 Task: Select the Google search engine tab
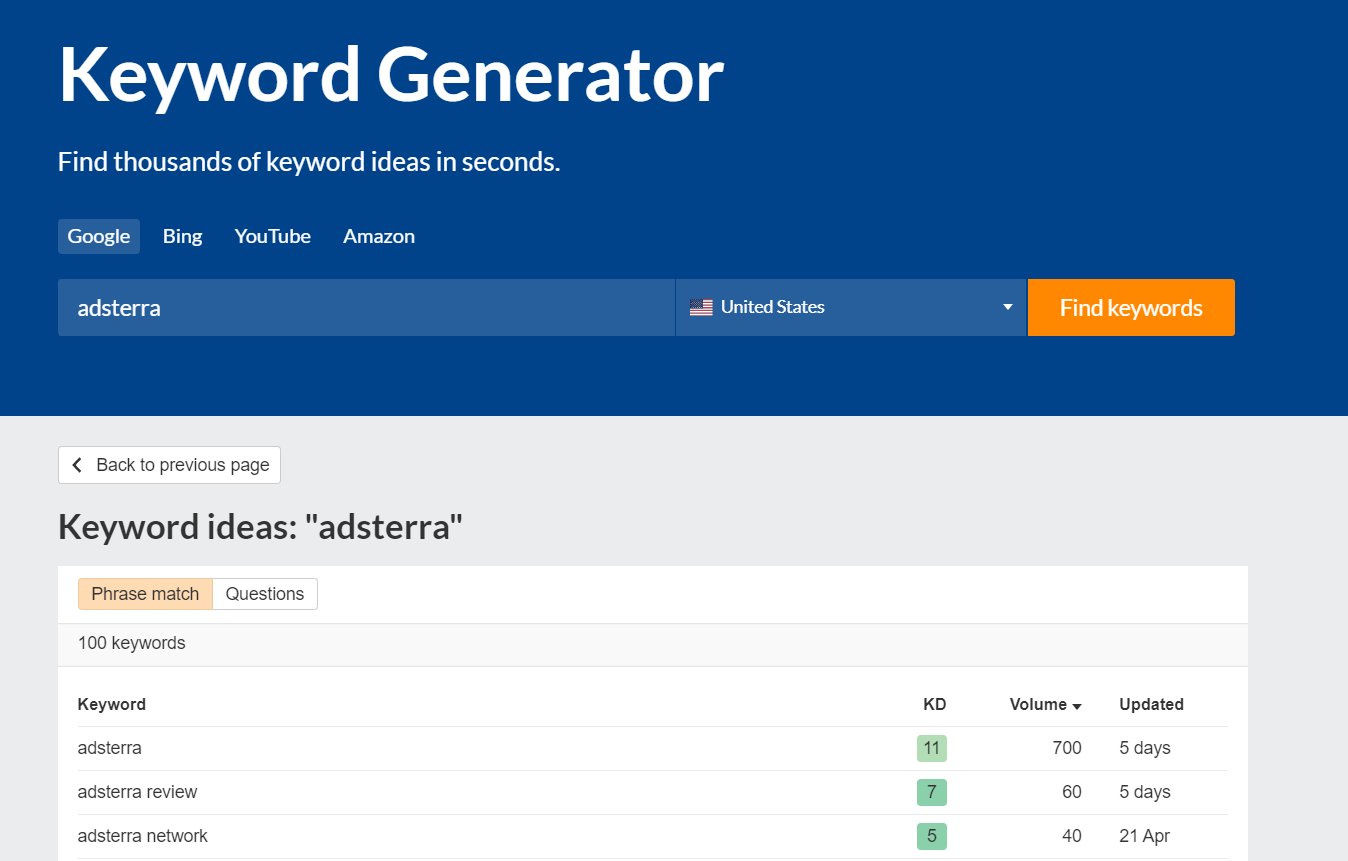(x=99, y=236)
